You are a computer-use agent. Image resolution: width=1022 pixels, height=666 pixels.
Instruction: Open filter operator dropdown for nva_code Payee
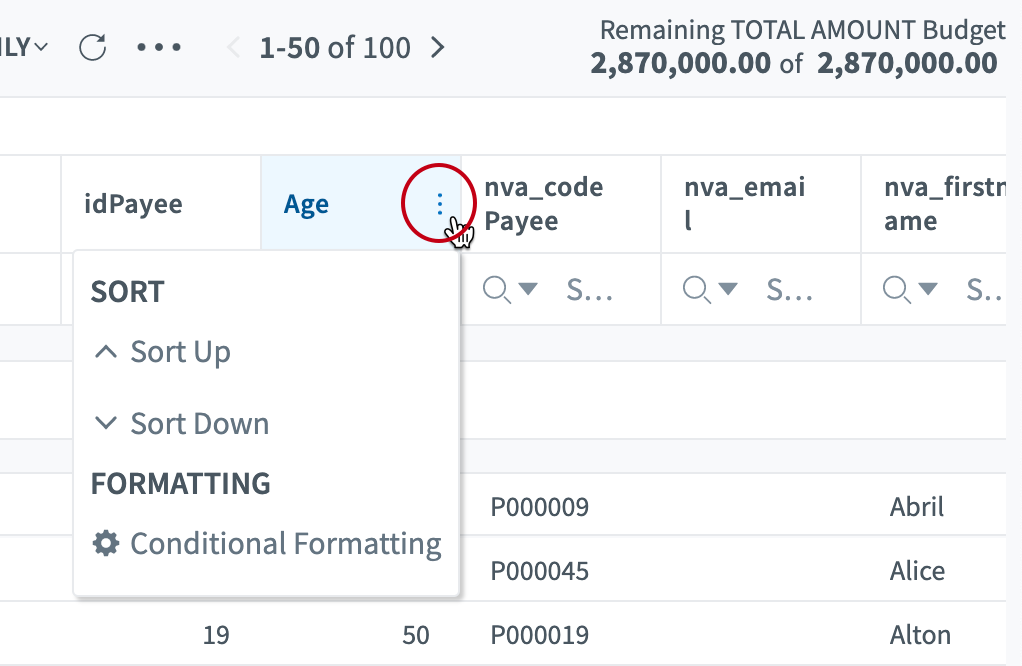pyautogui.click(x=528, y=289)
